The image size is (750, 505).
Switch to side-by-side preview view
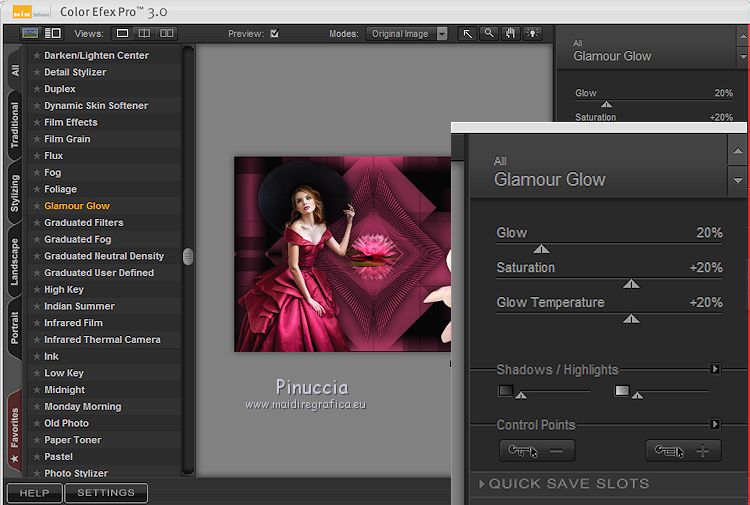(x=167, y=33)
